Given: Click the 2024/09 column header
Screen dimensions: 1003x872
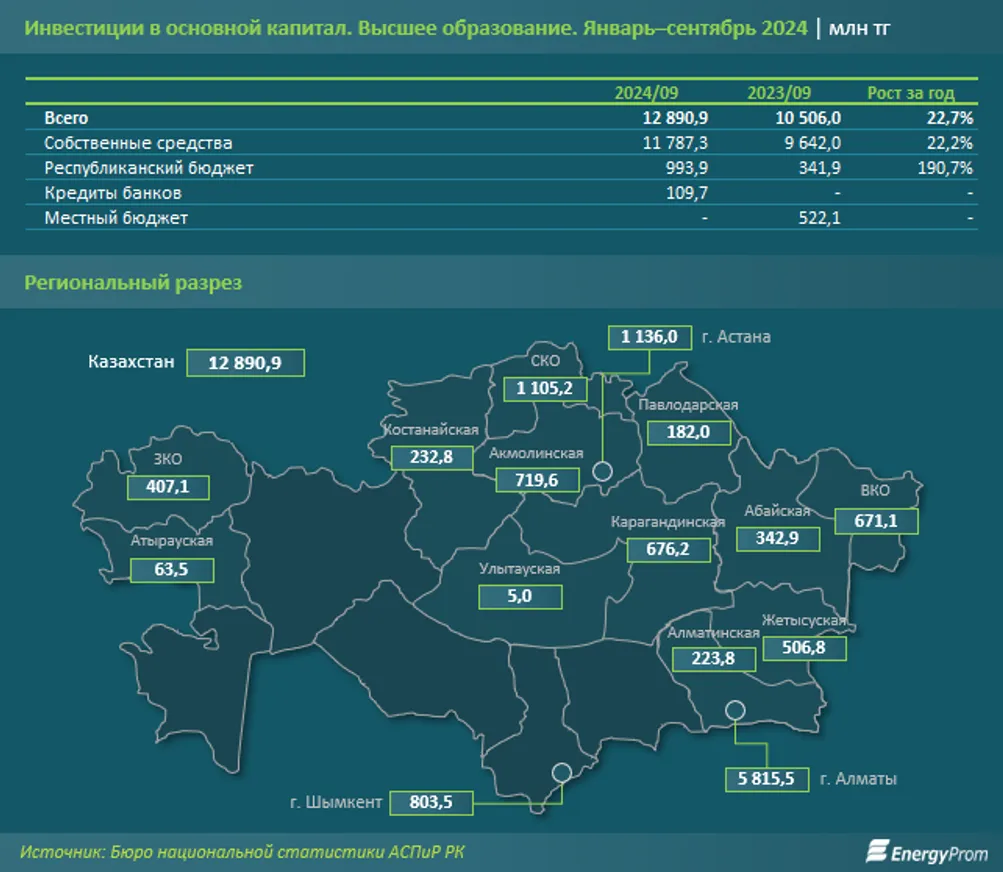Looking at the screenshot, I should coord(646,92).
